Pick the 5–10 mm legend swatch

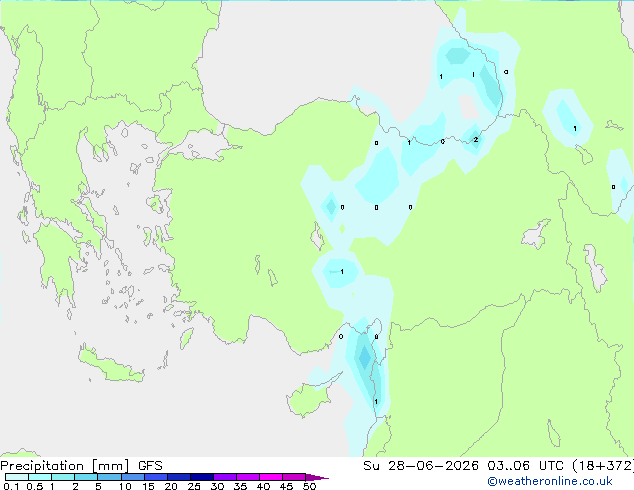(x=109, y=477)
